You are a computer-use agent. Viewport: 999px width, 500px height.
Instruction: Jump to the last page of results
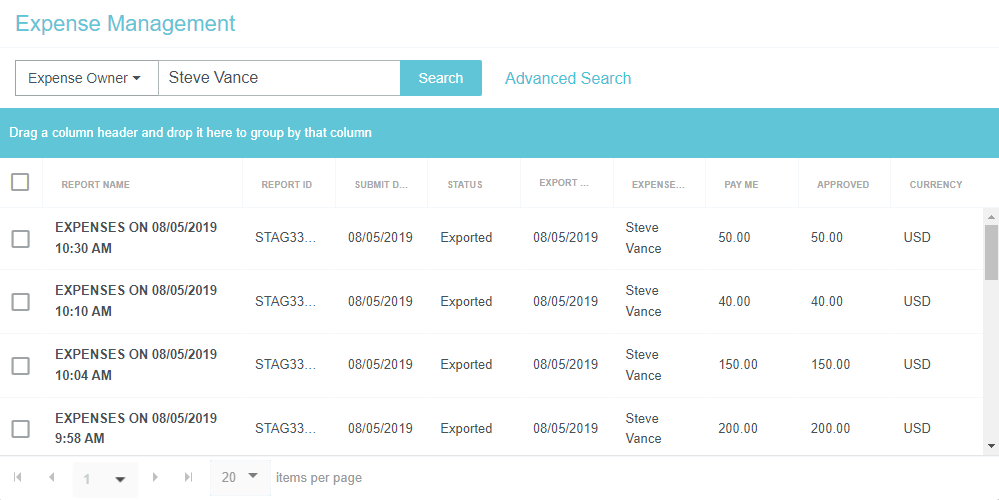tap(188, 478)
